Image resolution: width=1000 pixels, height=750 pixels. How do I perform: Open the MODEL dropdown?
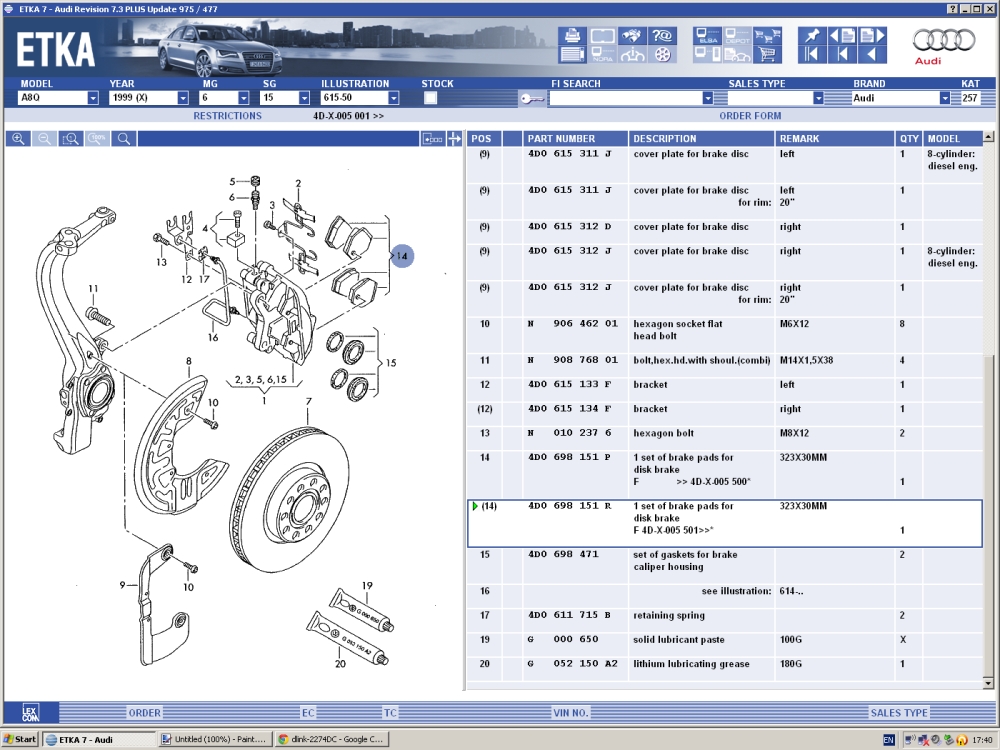[x=93, y=98]
